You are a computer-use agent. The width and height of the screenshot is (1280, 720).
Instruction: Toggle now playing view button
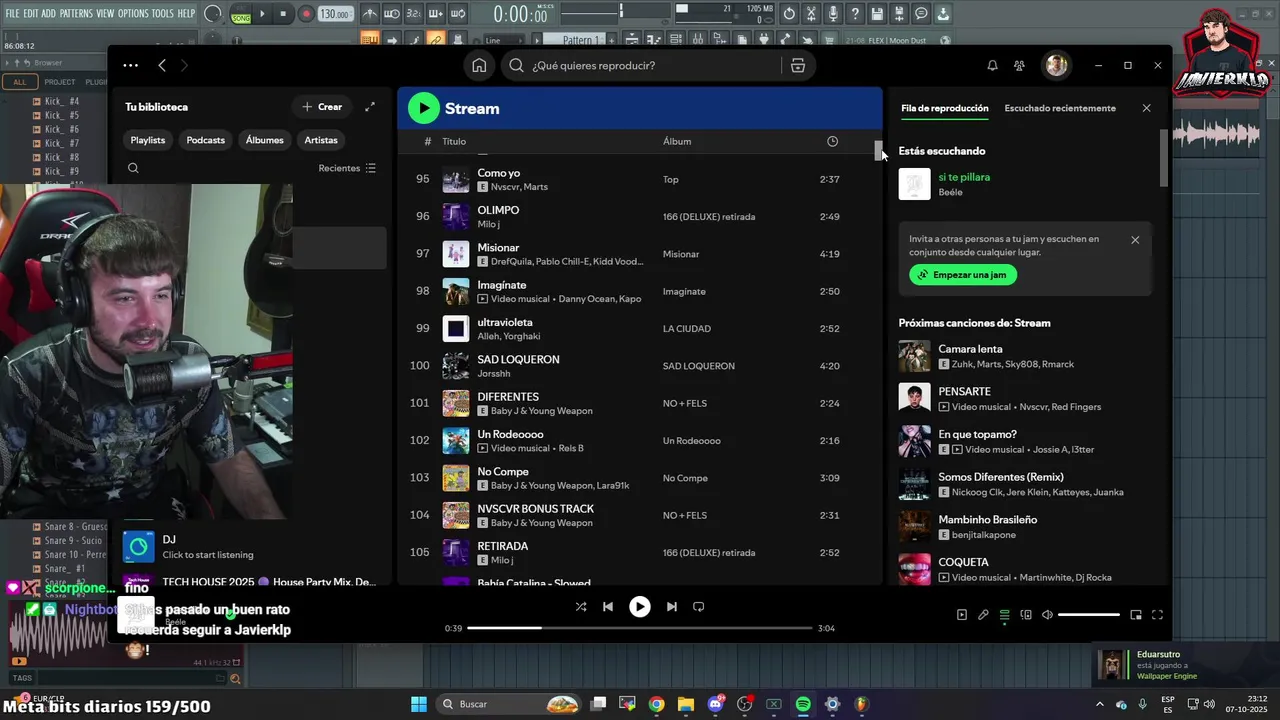tap(962, 615)
